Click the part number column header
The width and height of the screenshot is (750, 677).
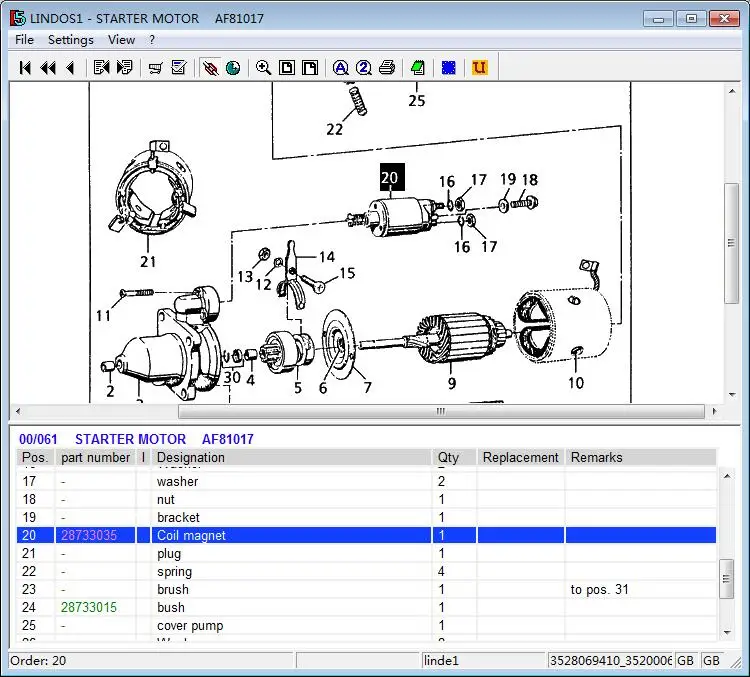tap(95, 457)
